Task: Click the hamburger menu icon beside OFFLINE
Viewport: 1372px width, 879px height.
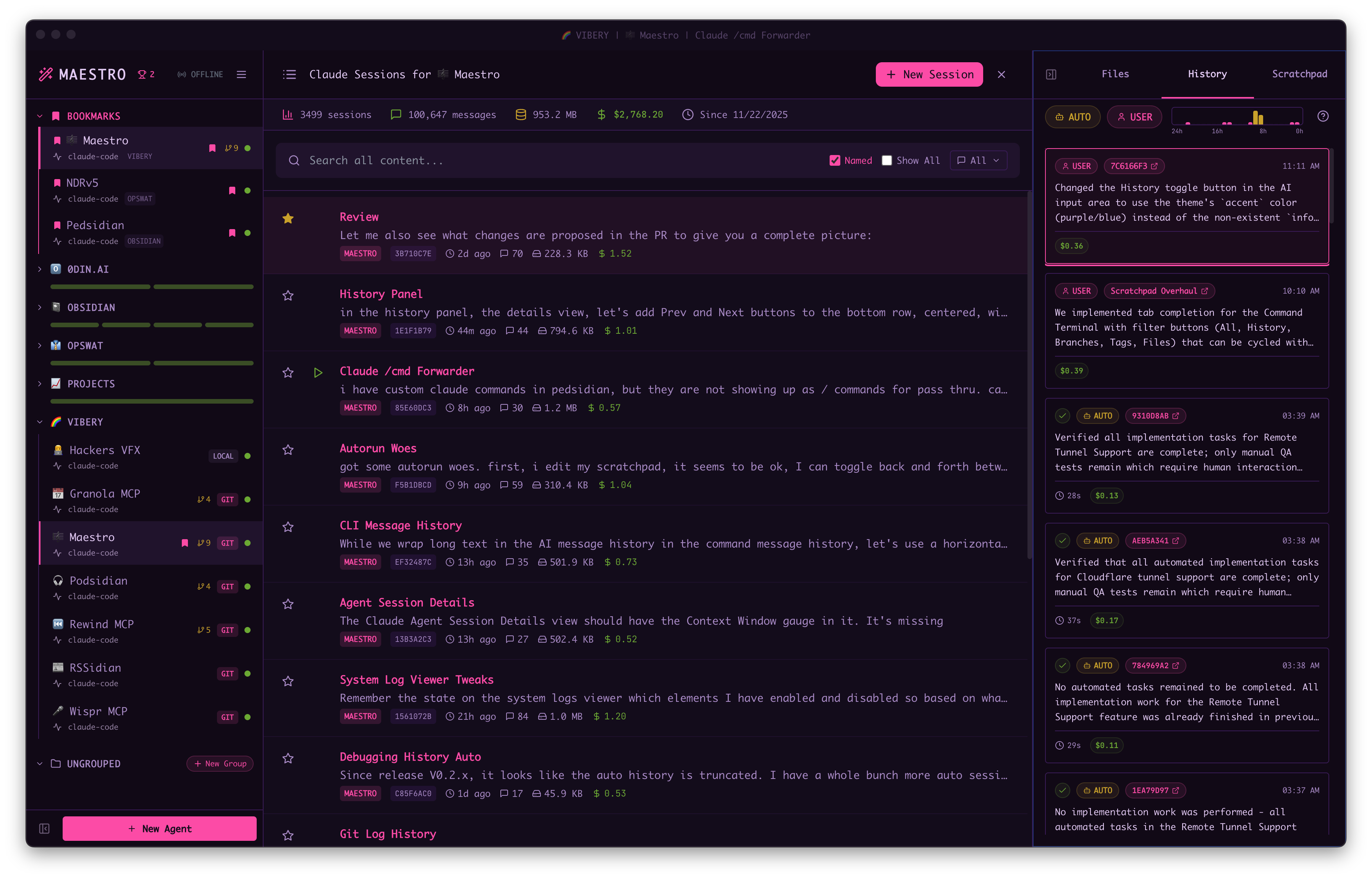Action: click(241, 74)
